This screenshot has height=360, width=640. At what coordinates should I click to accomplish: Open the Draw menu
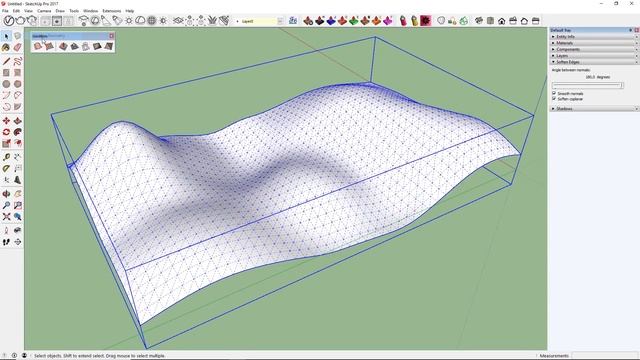pos(60,11)
